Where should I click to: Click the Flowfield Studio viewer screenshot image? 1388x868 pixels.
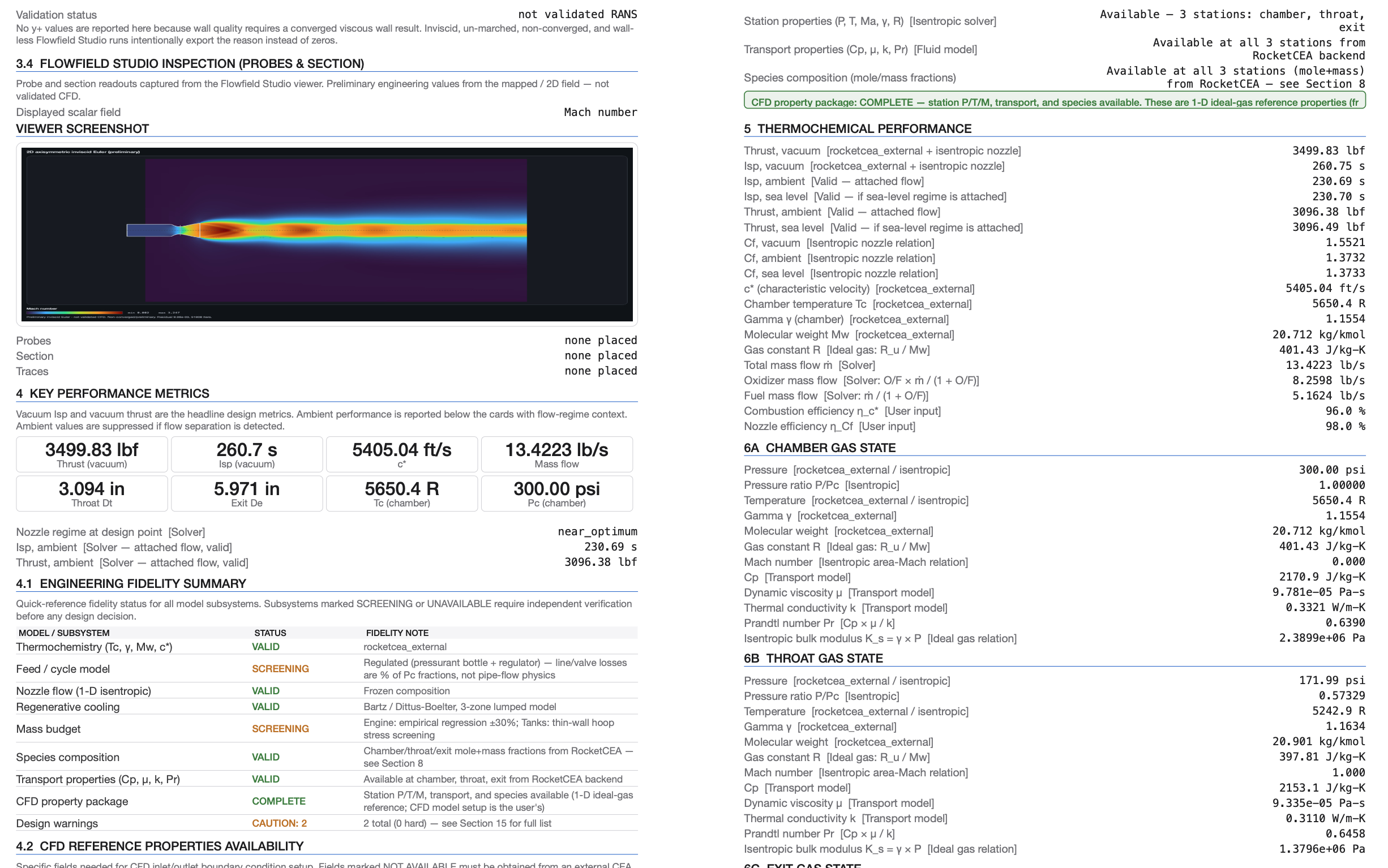(327, 234)
